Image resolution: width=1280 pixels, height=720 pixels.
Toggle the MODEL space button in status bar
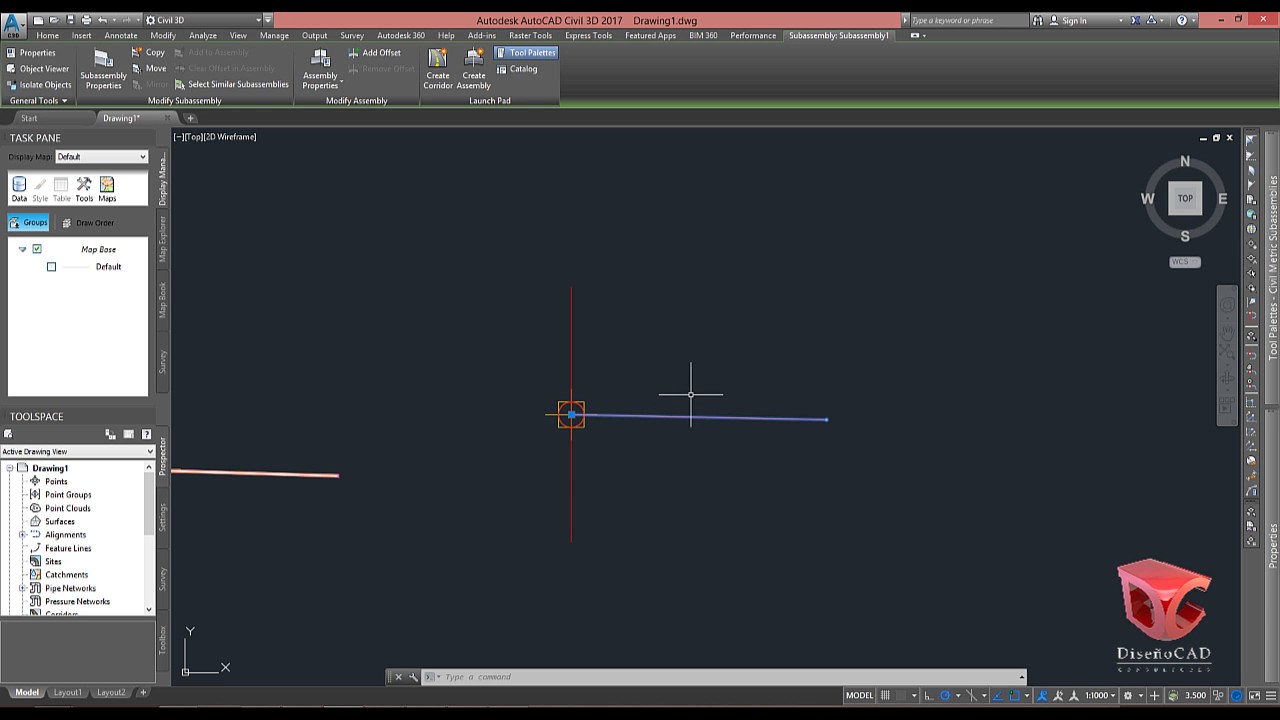click(x=859, y=695)
